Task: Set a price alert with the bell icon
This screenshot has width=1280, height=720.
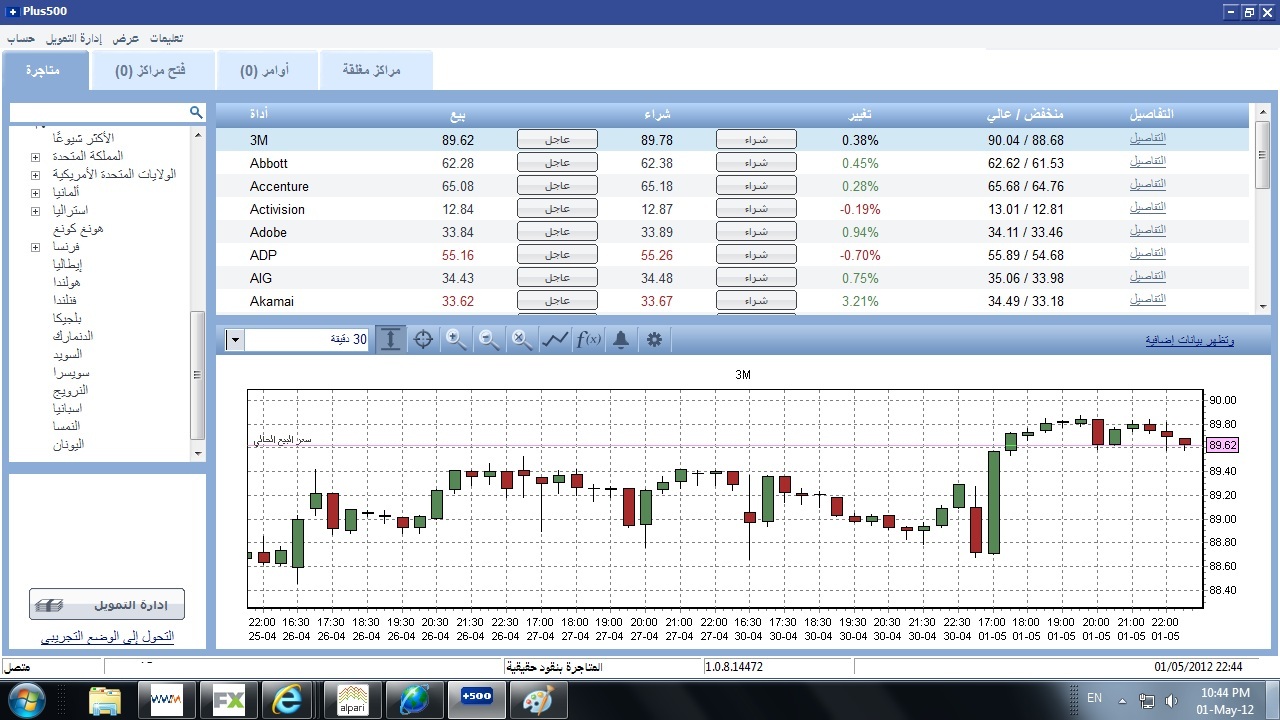Action: [x=621, y=340]
